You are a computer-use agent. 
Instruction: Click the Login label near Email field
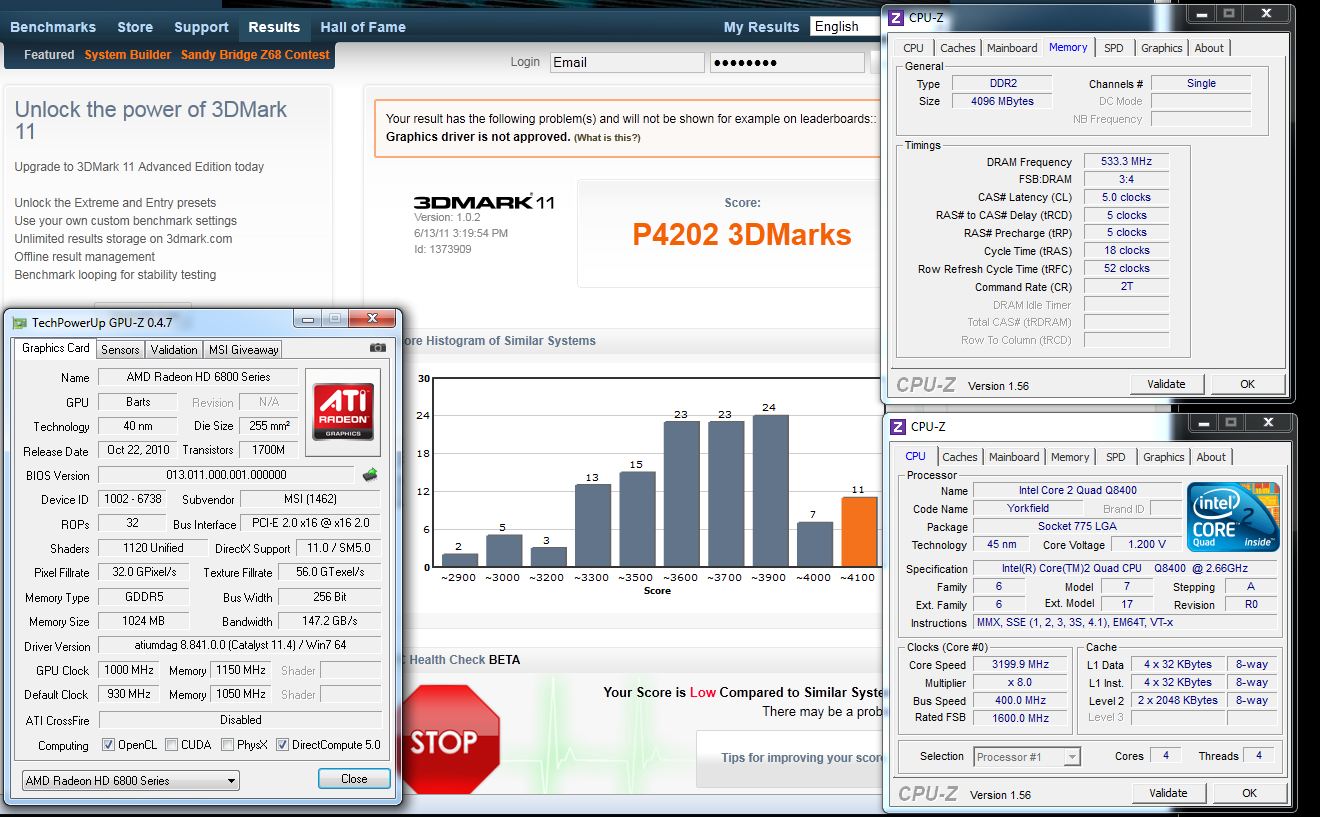525,62
